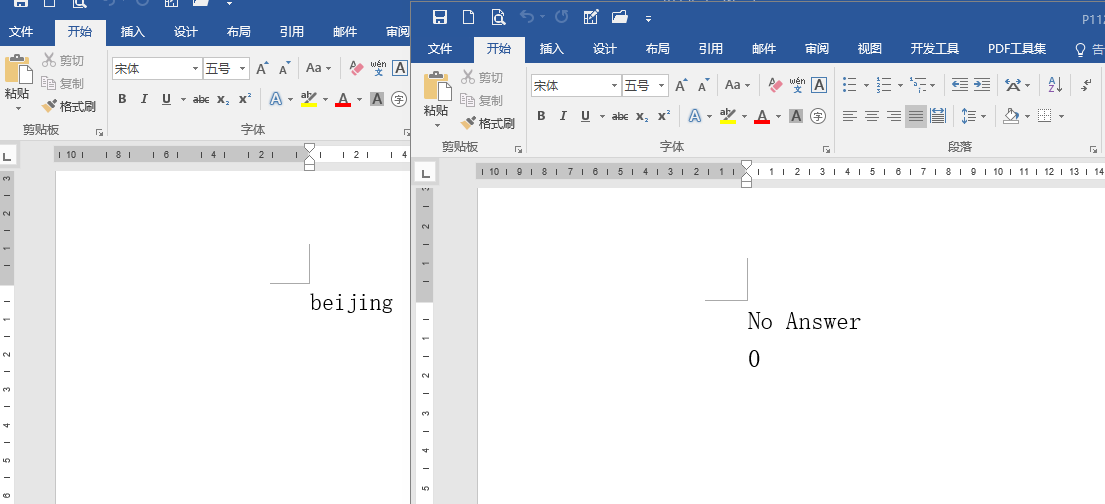Click the sort icon in the paragraph group
The height and width of the screenshot is (504, 1105).
point(1055,85)
